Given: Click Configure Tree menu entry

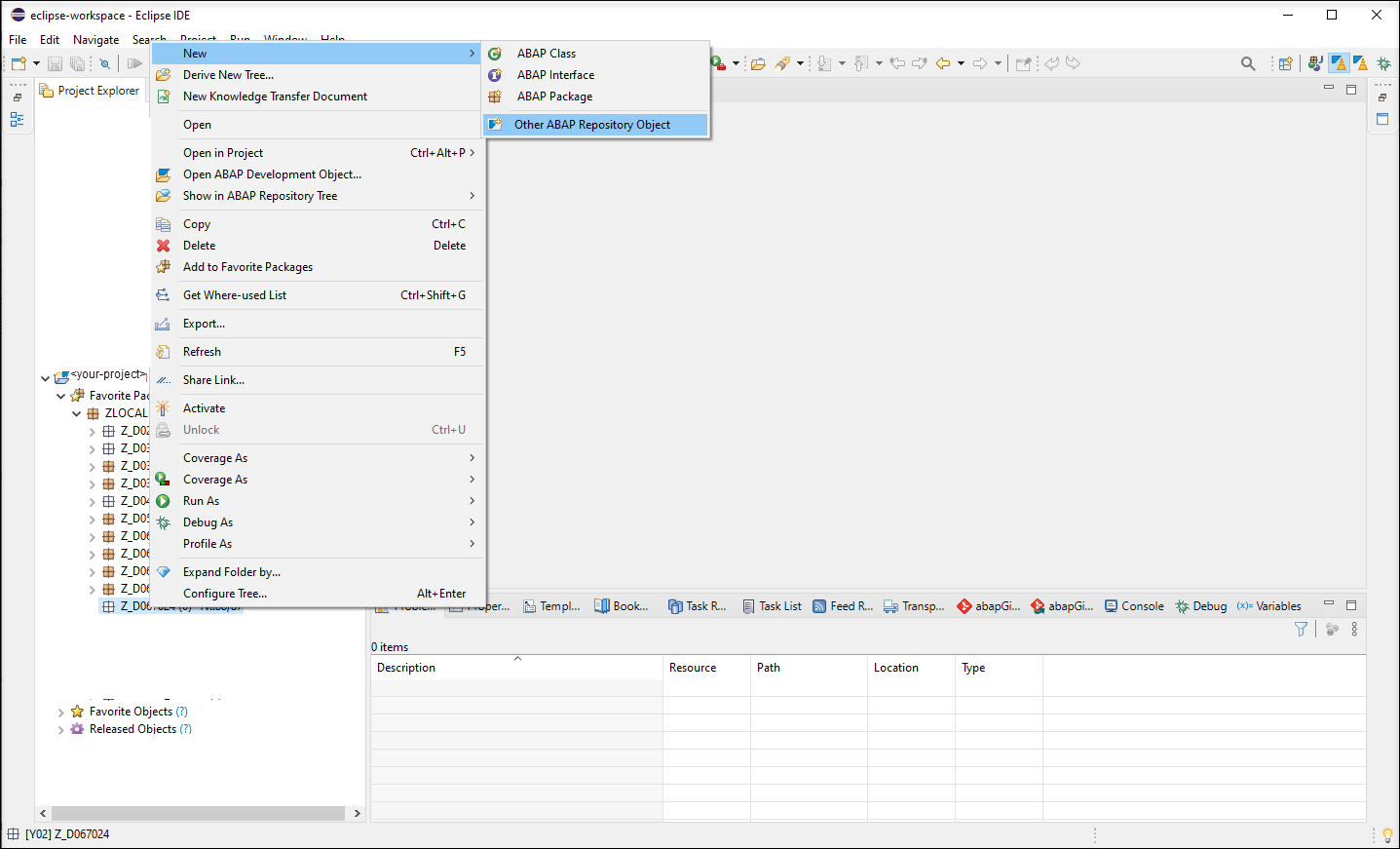Looking at the screenshot, I should pyautogui.click(x=318, y=594).
